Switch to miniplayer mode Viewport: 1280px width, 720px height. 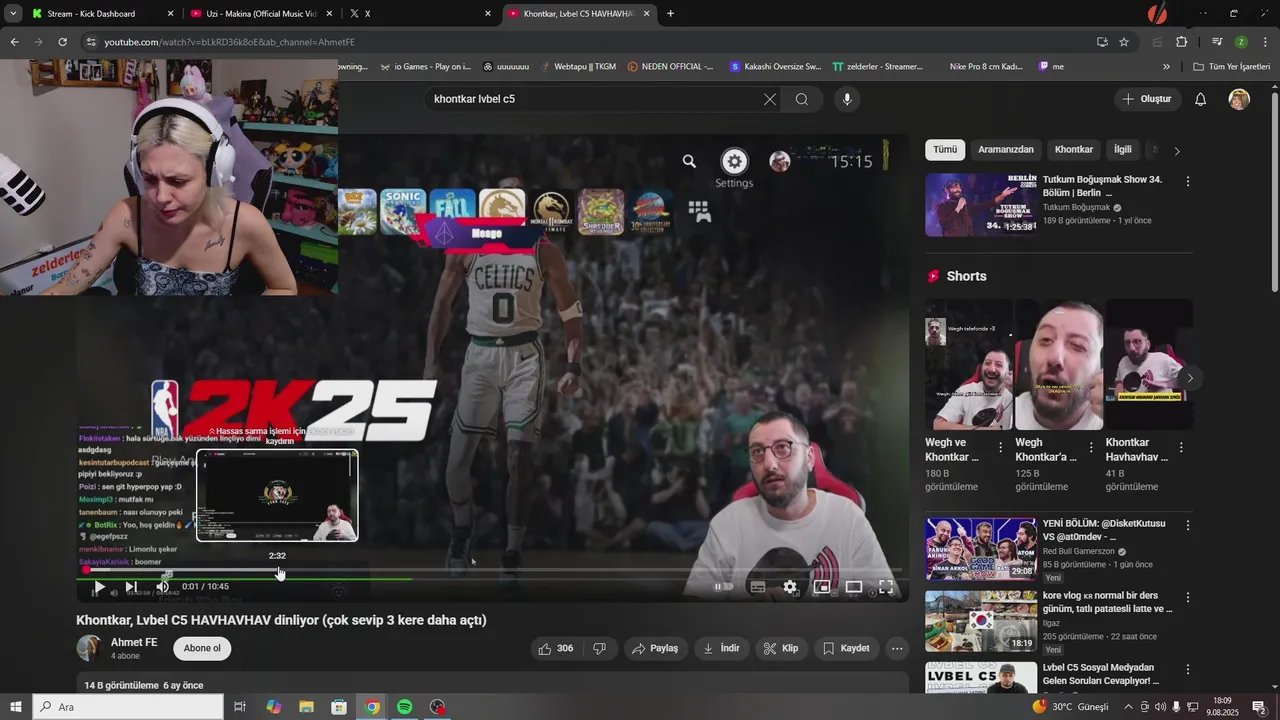click(x=822, y=587)
